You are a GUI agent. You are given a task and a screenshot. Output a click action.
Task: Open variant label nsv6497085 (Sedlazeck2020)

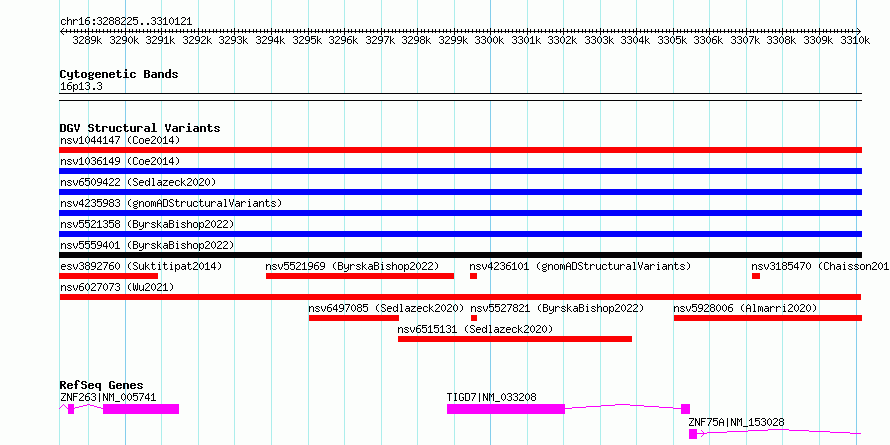coord(387,308)
